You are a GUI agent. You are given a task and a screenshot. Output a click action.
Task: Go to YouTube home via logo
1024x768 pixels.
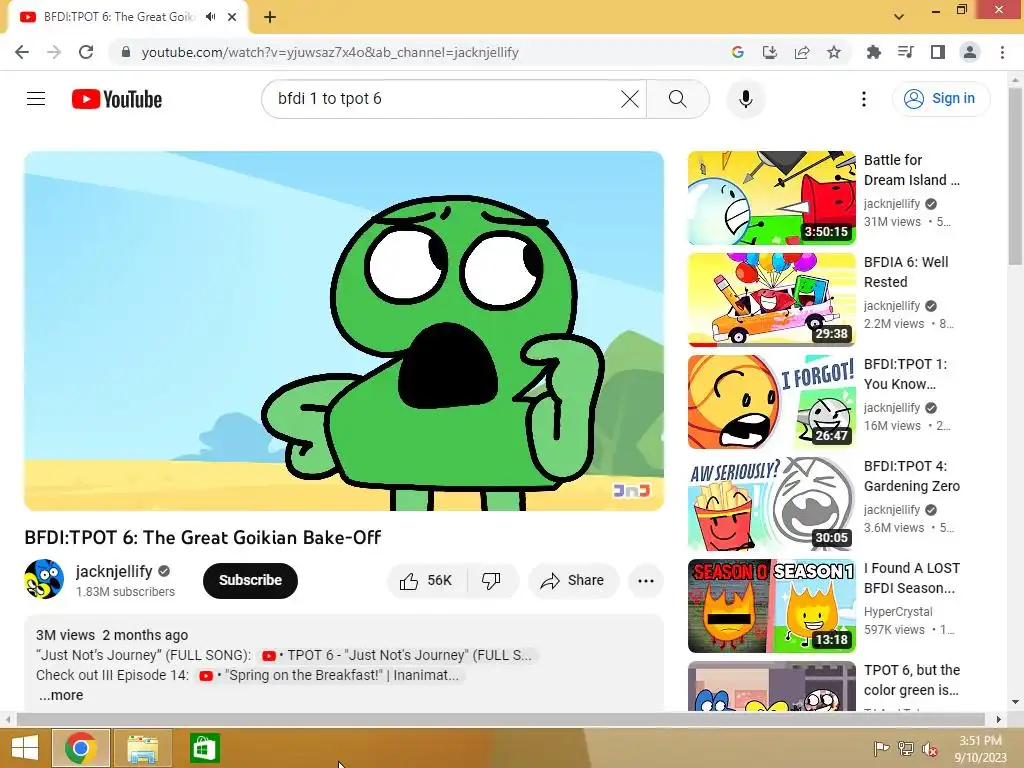click(117, 99)
